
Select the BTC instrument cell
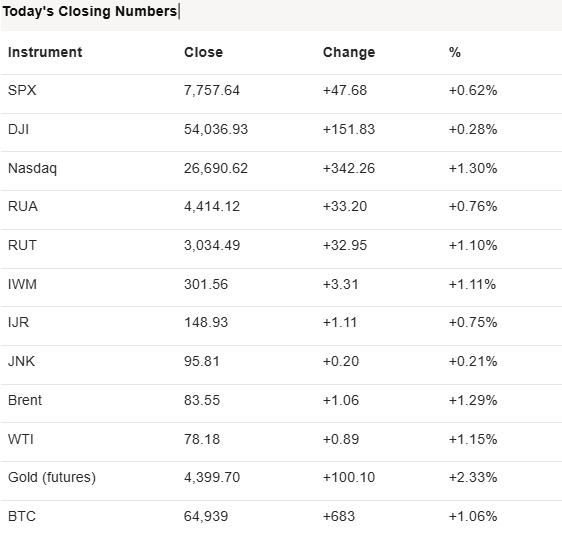[x=22, y=516]
